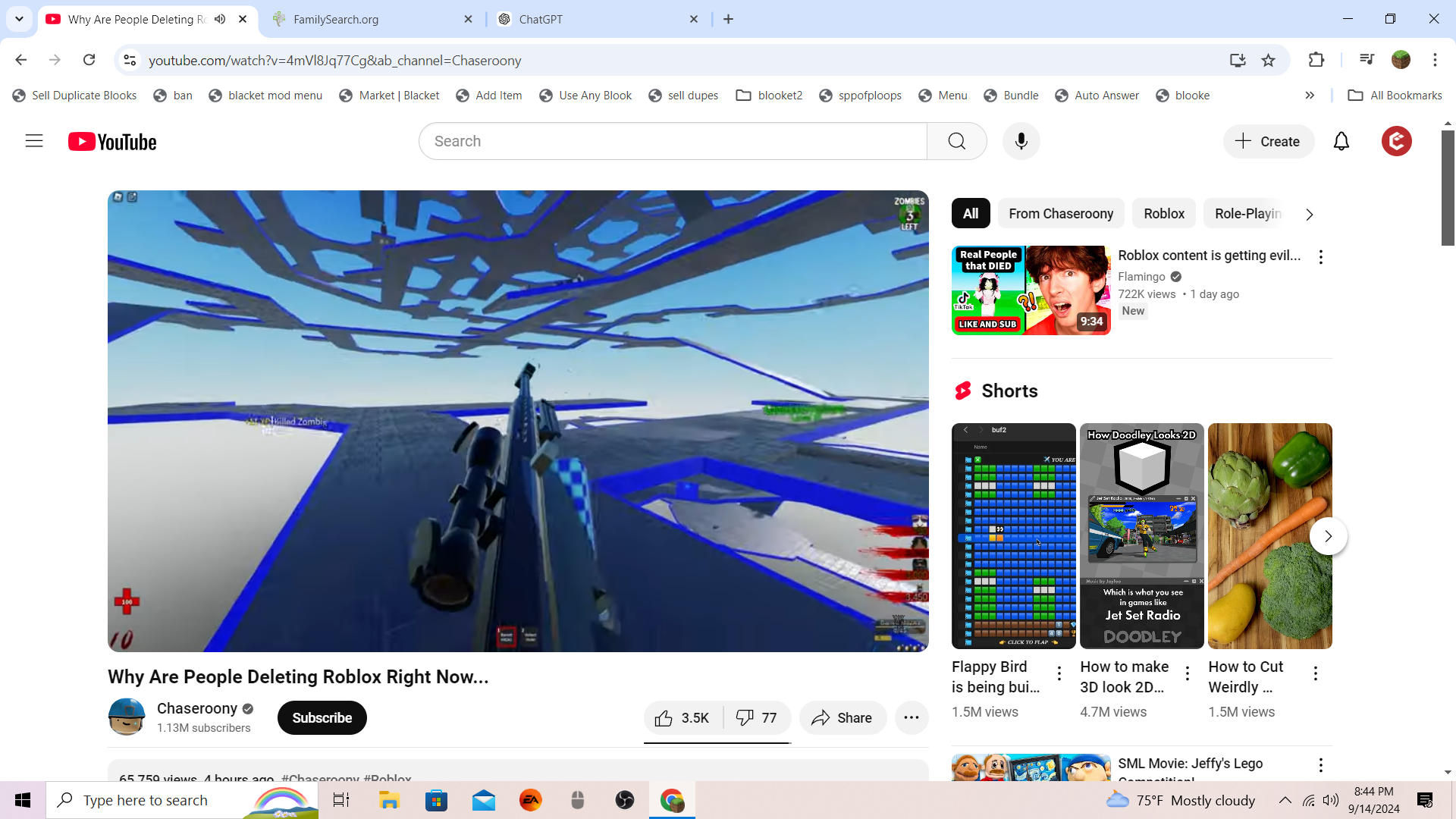Click the YouTube search input field
The width and height of the screenshot is (1456, 819).
(x=672, y=141)
